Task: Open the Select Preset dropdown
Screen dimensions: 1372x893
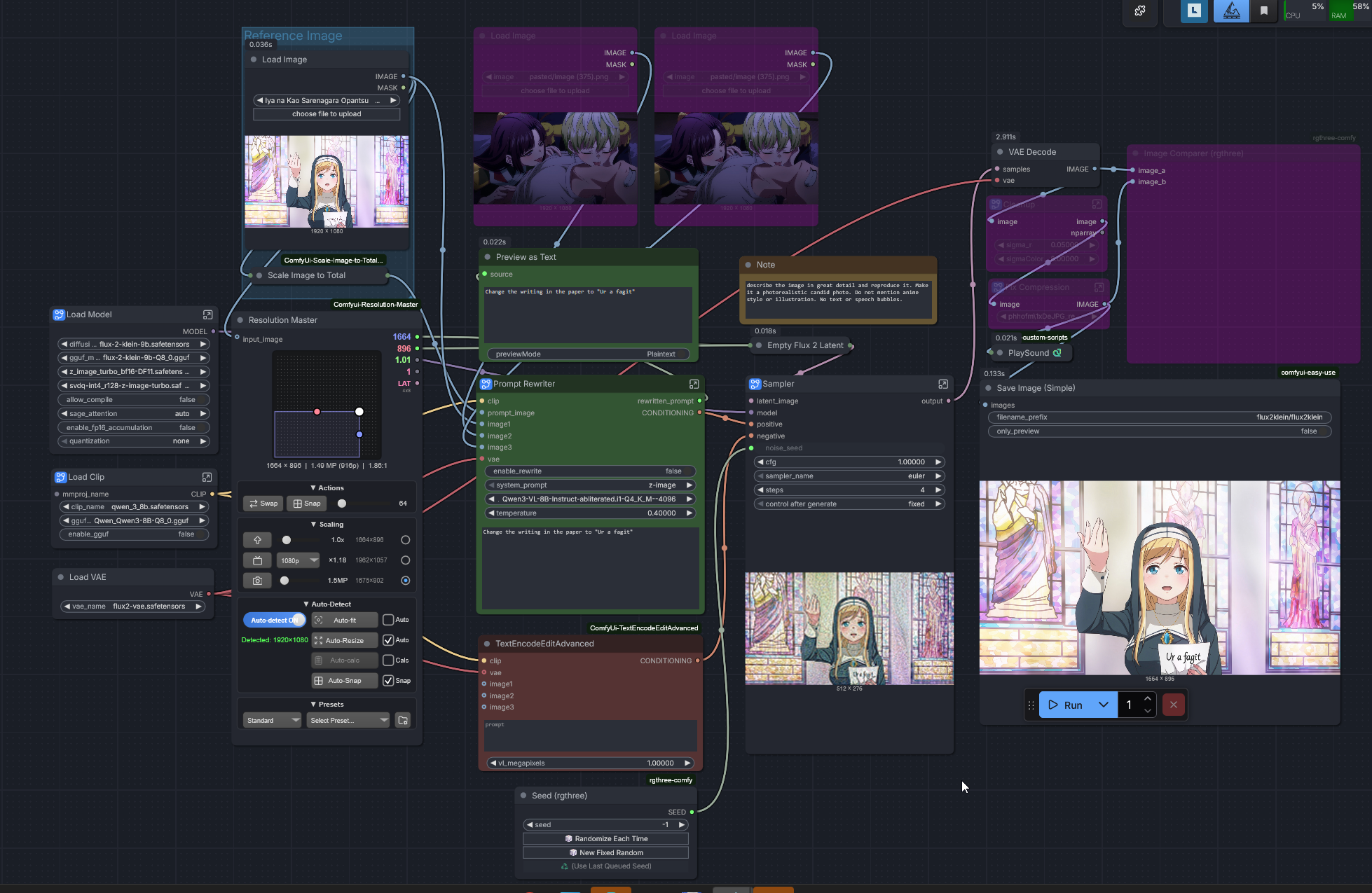Action: pyautogui.click(x=348, y=720)
